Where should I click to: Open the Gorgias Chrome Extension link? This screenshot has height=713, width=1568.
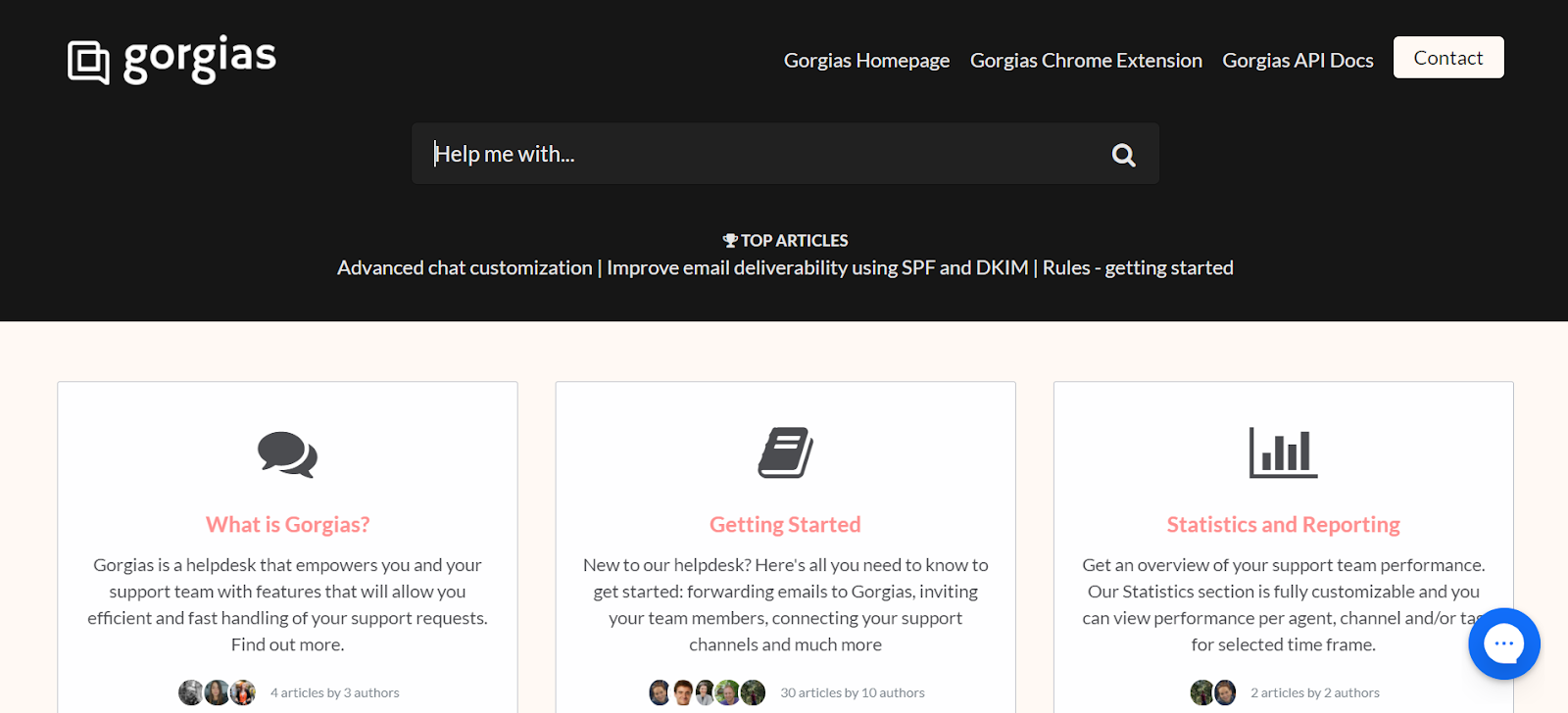[1086, 60]
